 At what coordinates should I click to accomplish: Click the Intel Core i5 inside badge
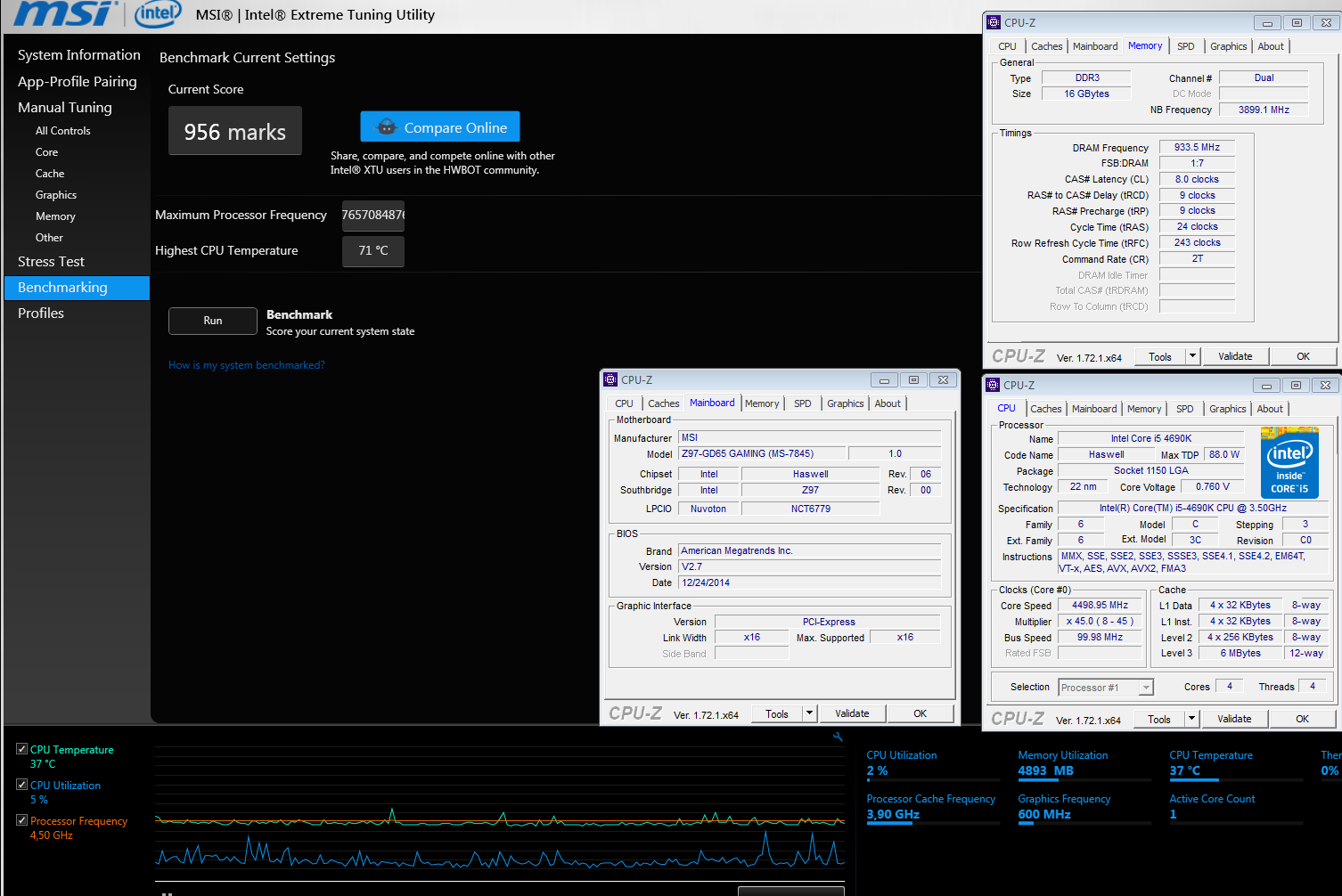point(1289,463)
